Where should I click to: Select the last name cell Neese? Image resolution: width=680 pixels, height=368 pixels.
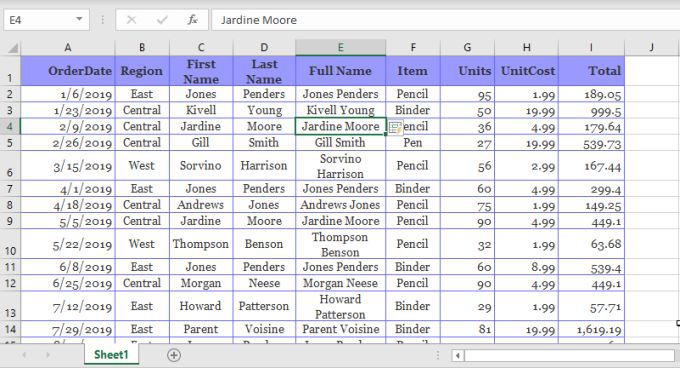pyautogui.click(x=264, y=283)
